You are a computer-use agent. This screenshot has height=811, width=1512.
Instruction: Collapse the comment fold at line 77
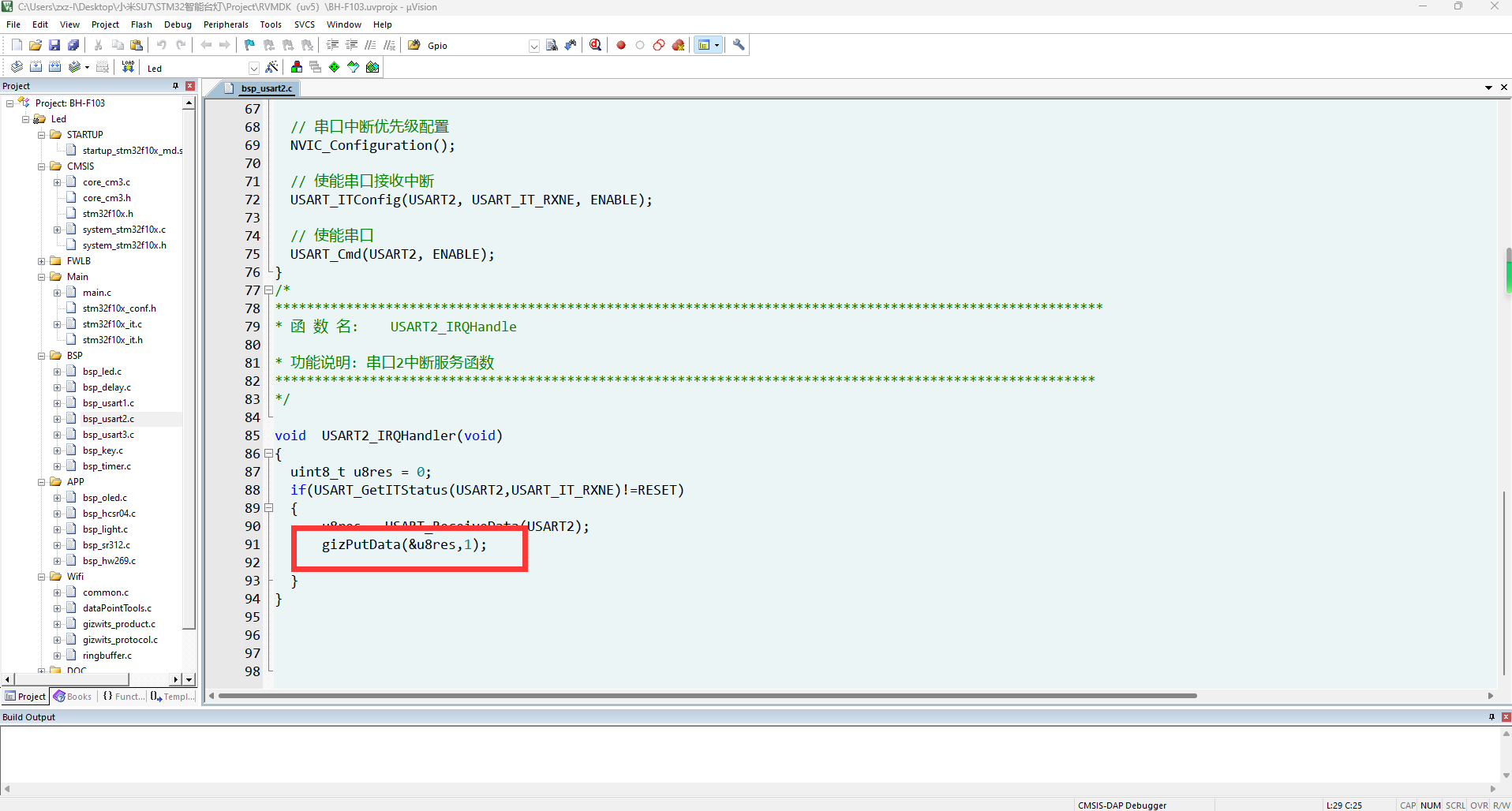pos(268,290)
